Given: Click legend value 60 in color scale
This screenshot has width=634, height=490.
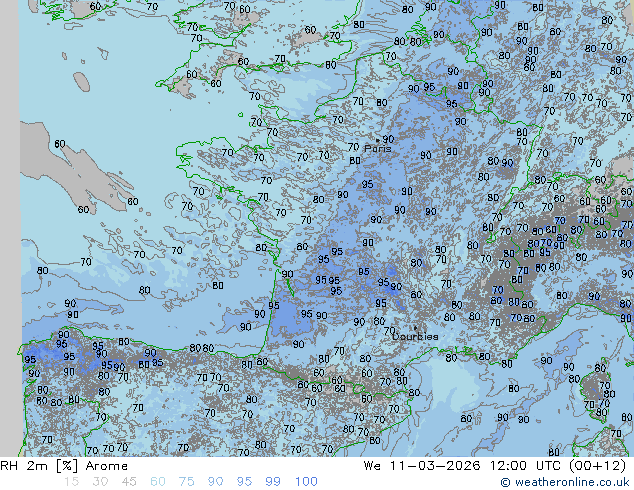Looking at the screenshot, I should pyautogui.click(x=158, y=482).
